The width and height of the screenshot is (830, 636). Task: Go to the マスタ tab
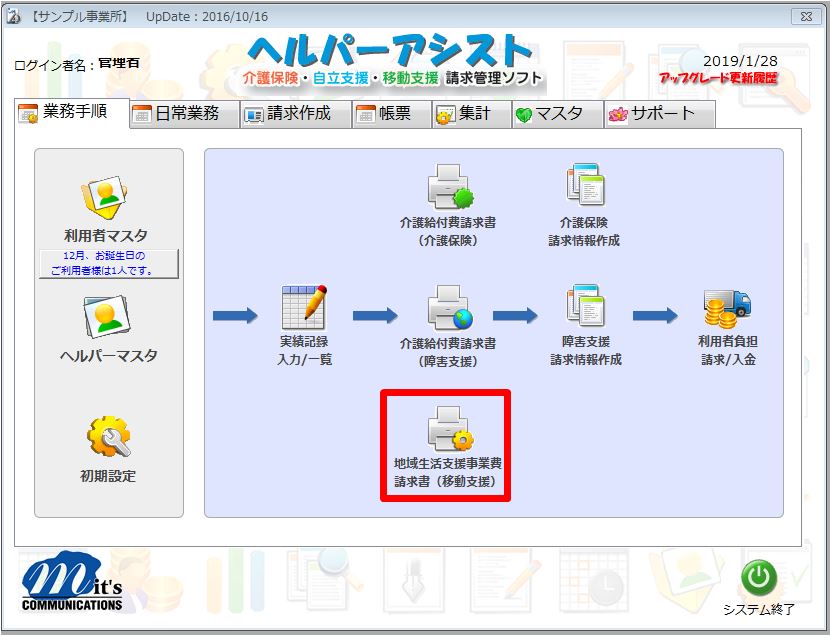coord(558,114)
